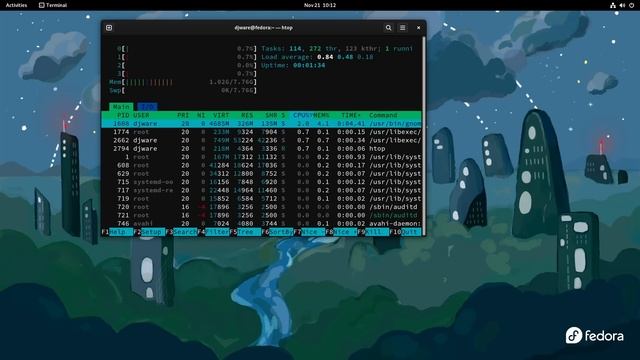The width and height of the screenshot is (640, 360).
Task: Click the F1 Help function key
Action: [117, 232]
